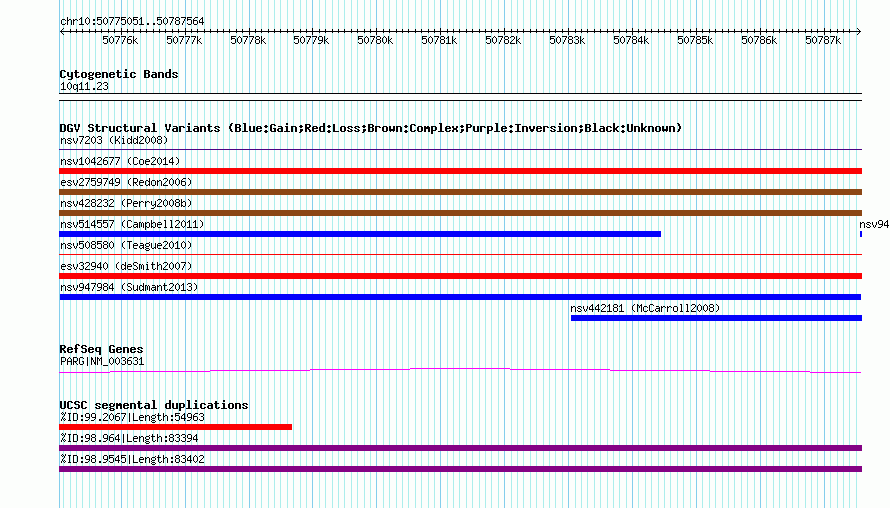
Task: Click the brown bar for nsv428232
Action: click(x=460, y=213)
